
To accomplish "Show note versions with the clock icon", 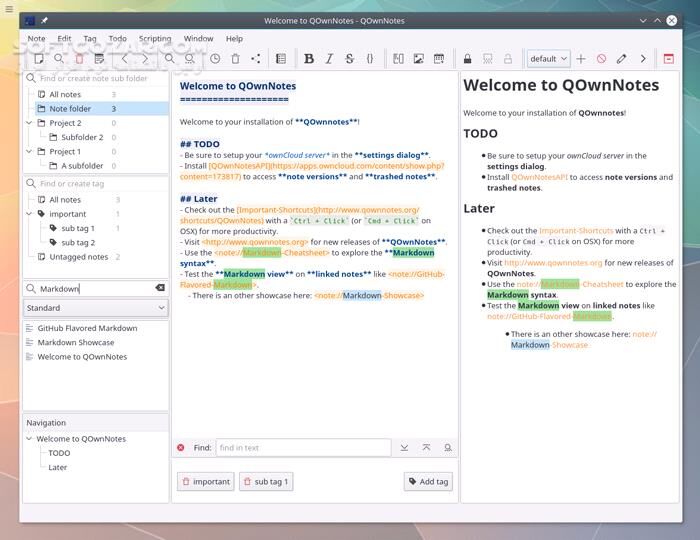I will pyautogui.click(x=215, y=58).
